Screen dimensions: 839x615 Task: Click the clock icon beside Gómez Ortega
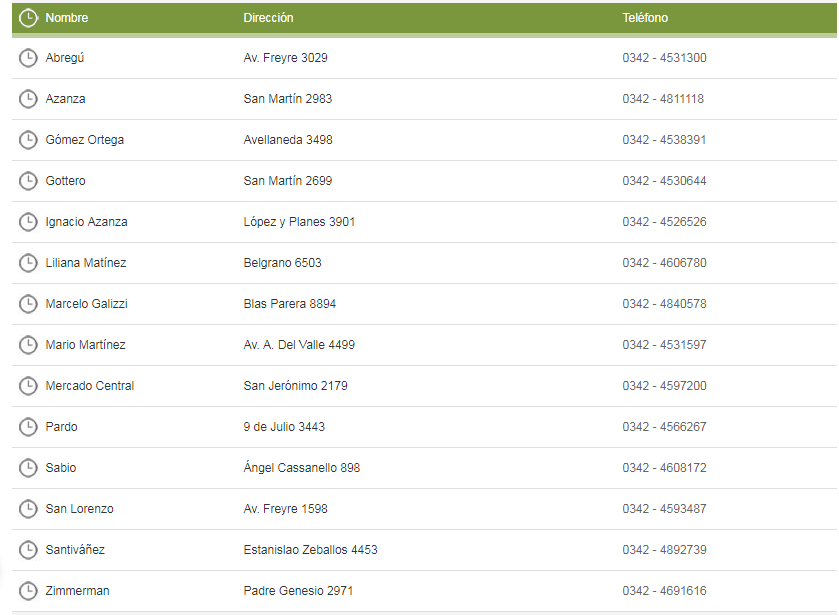tap(28, 140)
